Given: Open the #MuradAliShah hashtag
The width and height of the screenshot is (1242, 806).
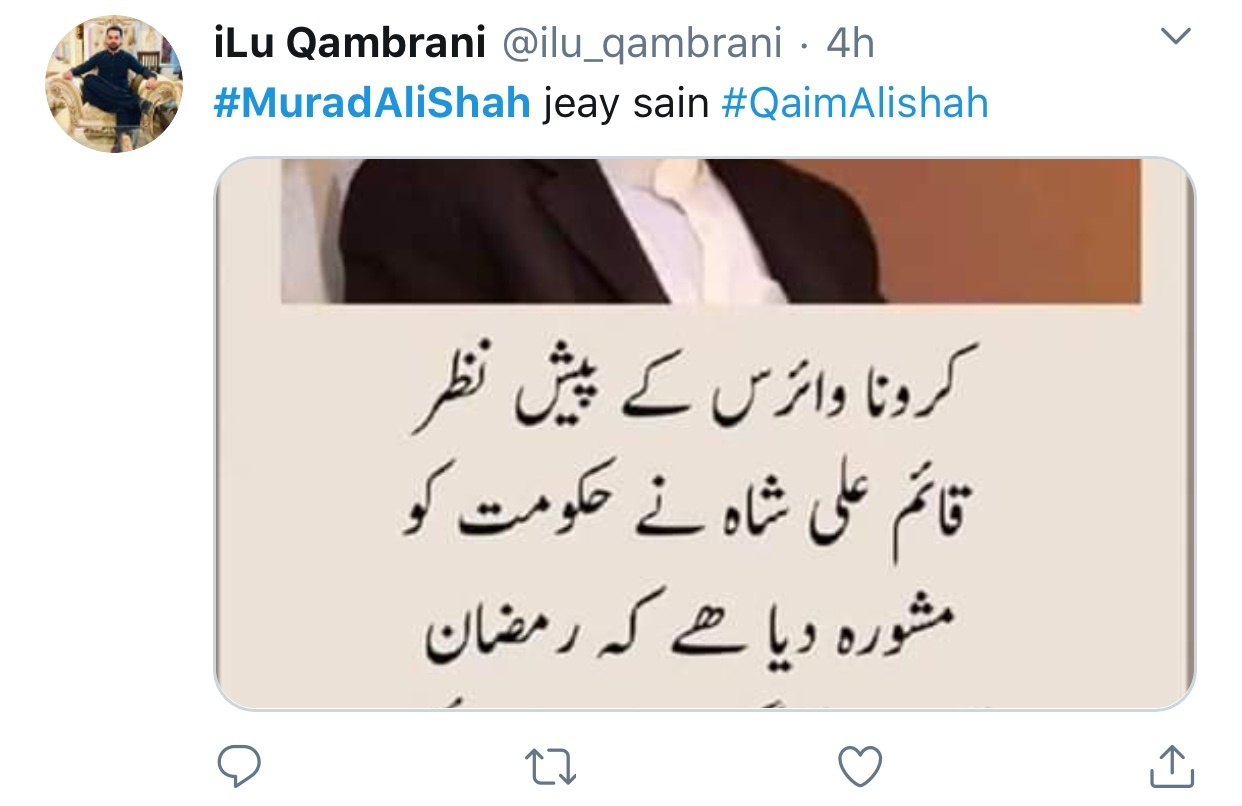Looking at the screenshot, I should [372, 103].
